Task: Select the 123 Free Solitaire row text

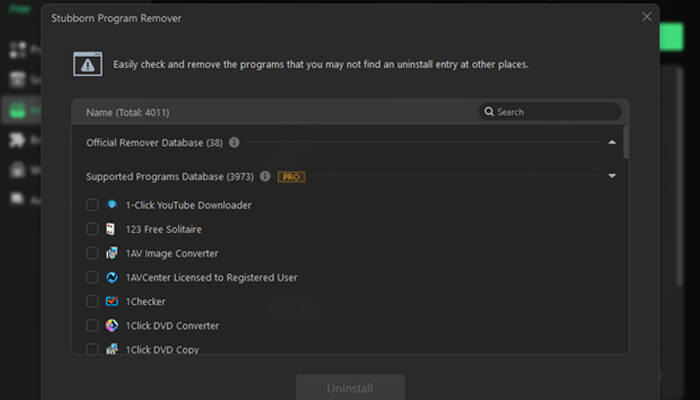Action: (x=164, y=229)
